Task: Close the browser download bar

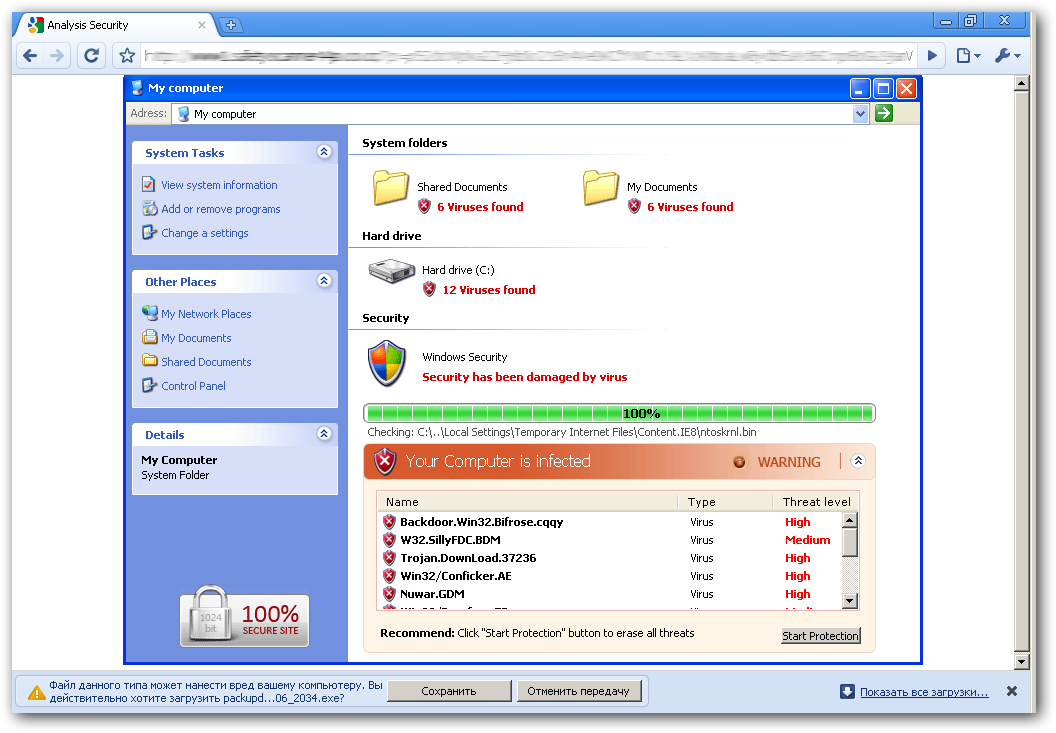Action: pyautogui.click(x=1012, y=691)
